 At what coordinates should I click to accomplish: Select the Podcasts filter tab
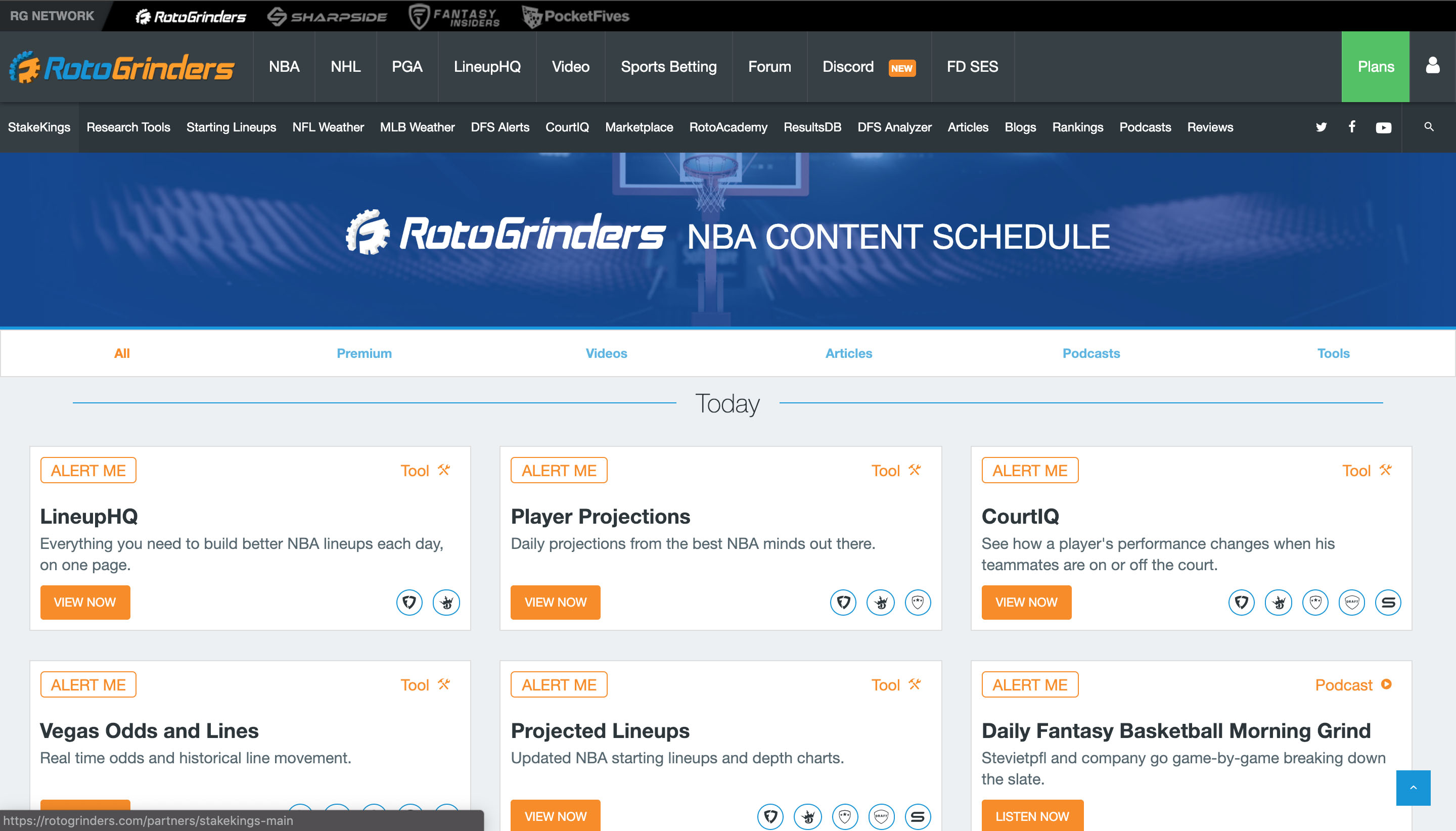click(1091, 353)
